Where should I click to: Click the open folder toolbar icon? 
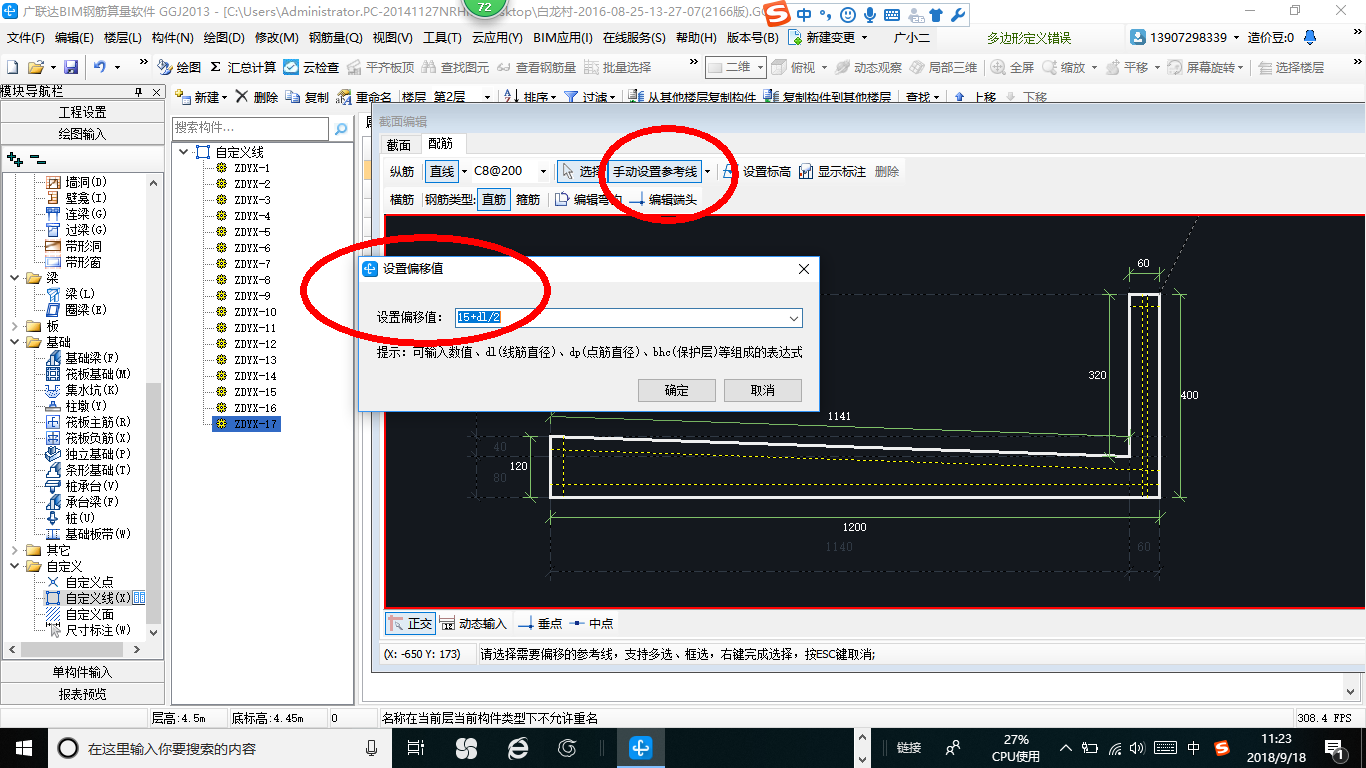point(35,67)
